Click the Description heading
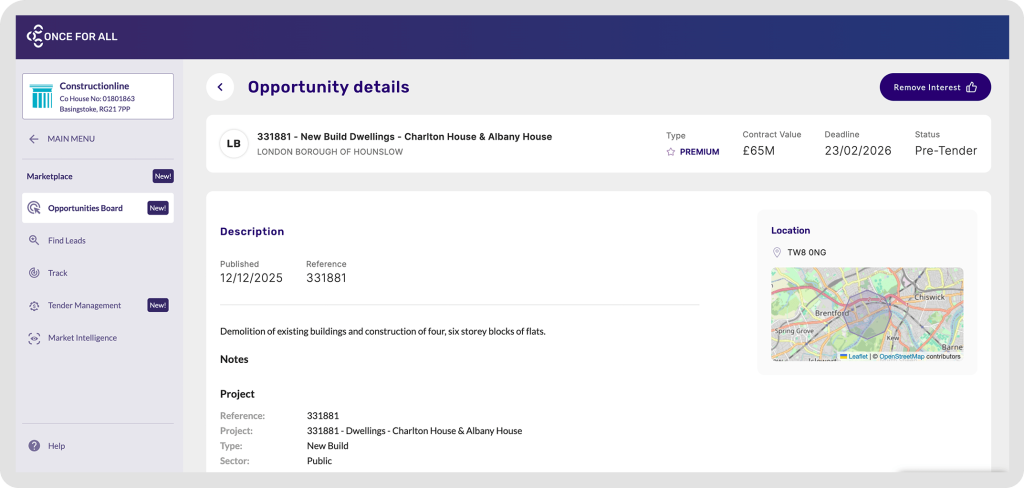Image resolution: width=1024 pixels, height=488 pixels. pyautogui.click(x=252, y=231)
